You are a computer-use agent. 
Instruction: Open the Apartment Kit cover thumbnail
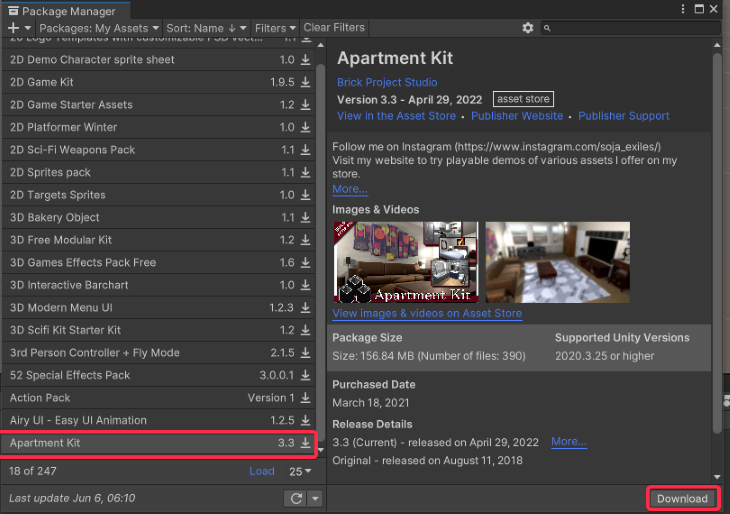406,262
